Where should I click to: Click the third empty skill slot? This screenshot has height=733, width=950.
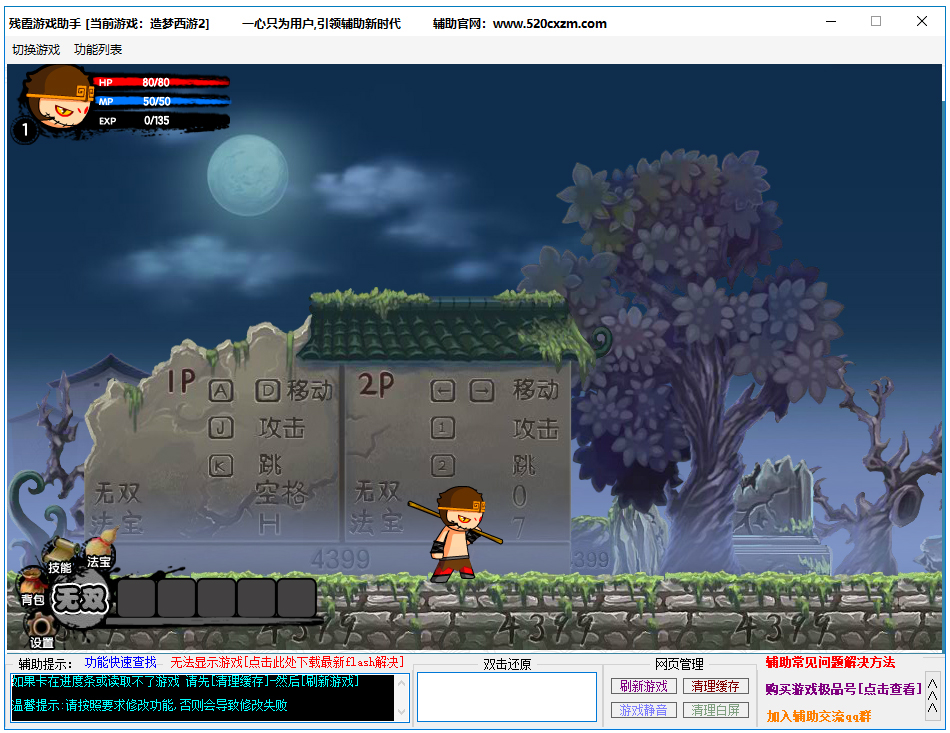pos(216,597)
